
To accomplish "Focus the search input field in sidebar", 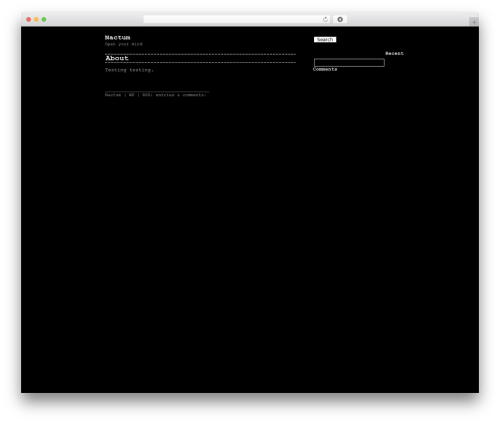I will (349, 63).
